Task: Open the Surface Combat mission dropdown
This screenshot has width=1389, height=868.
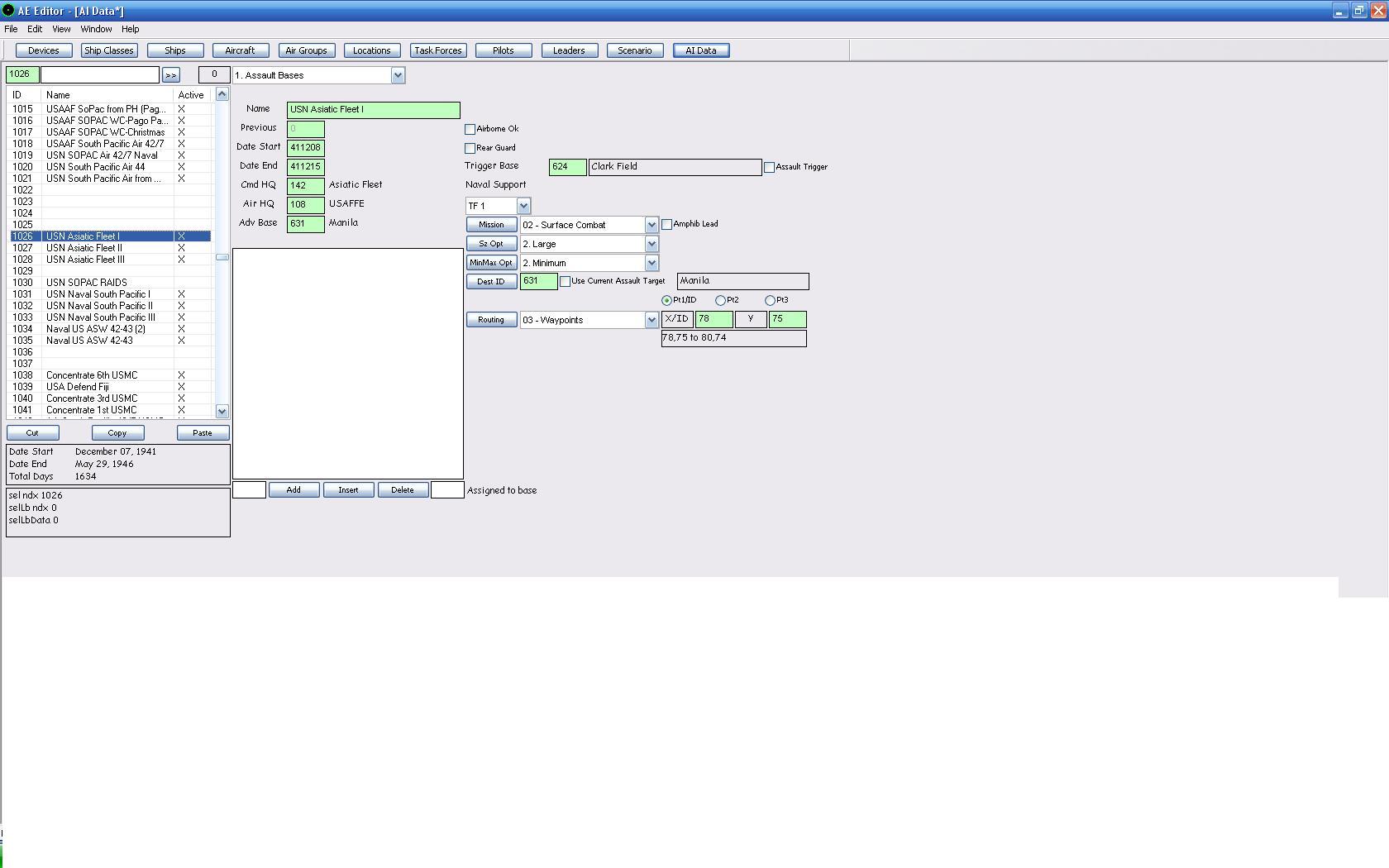Action: tap(652, 225)
